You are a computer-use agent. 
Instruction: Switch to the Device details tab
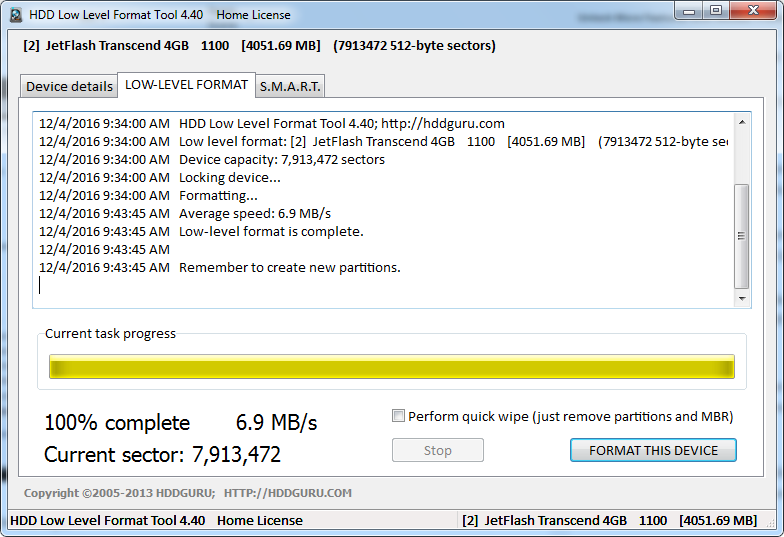[x=69, y=86]
